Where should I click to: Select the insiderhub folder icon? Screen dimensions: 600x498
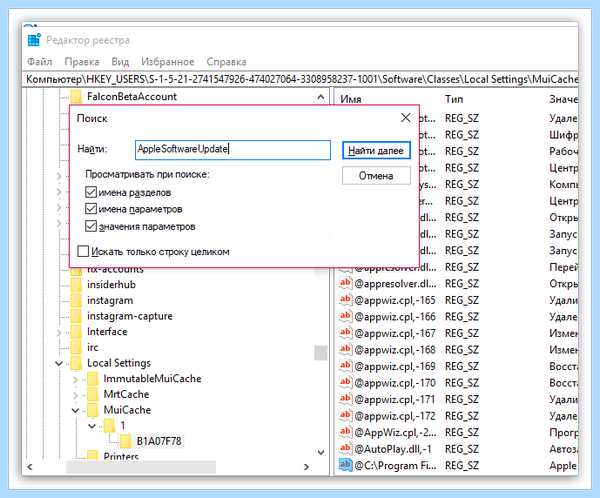point(76,285)
